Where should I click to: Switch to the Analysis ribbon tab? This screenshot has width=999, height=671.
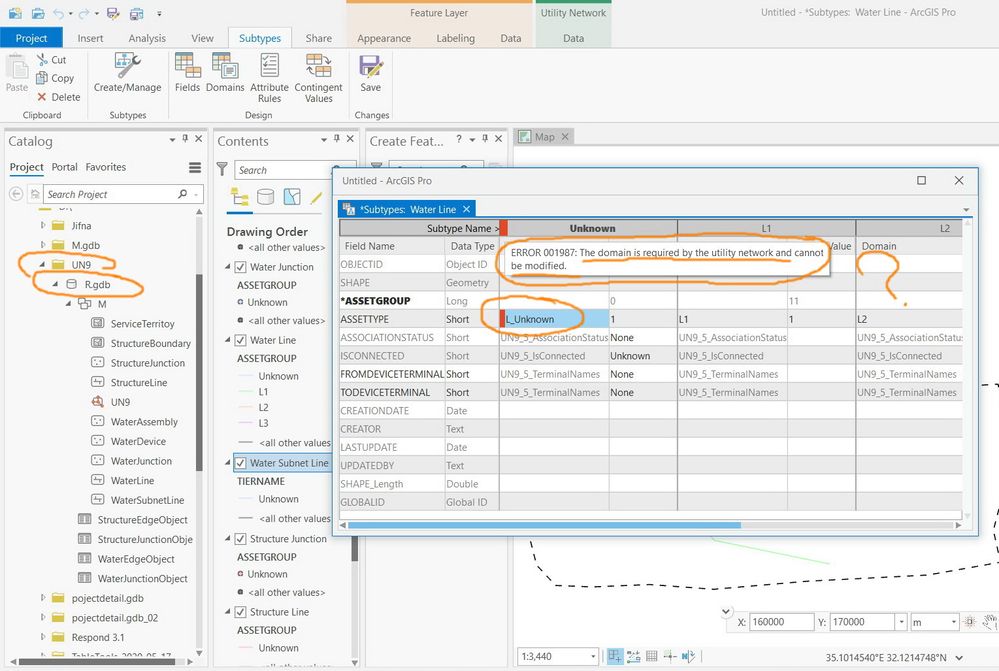point(147,38)
